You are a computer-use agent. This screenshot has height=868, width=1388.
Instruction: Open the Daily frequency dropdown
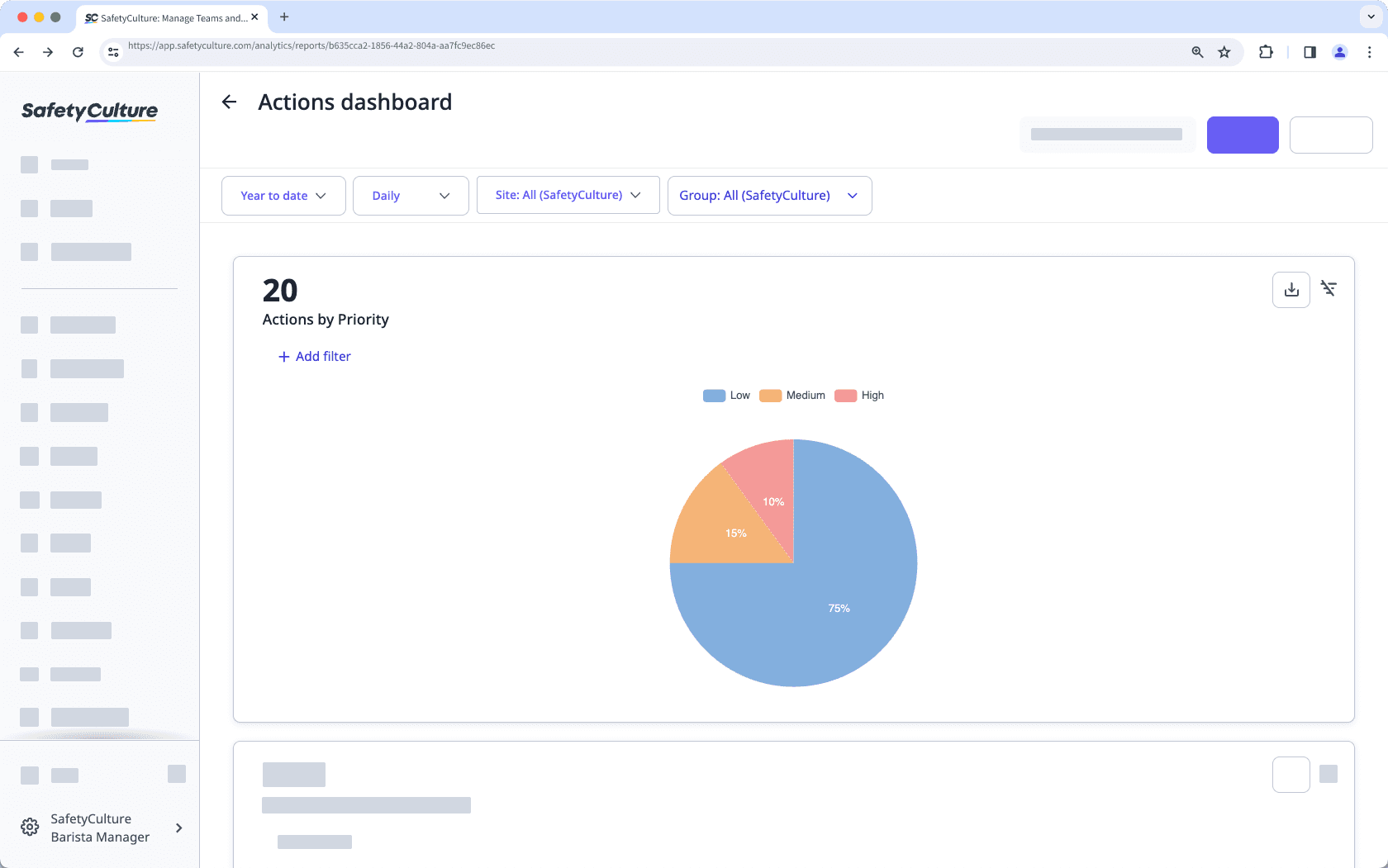[411, 196]
